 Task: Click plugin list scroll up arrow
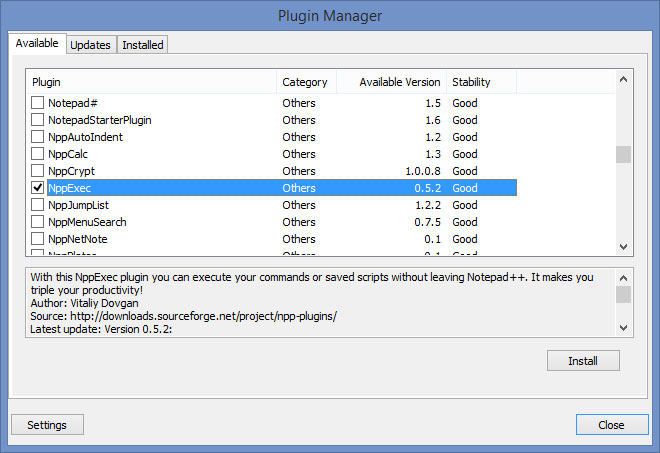pos(624,79)
